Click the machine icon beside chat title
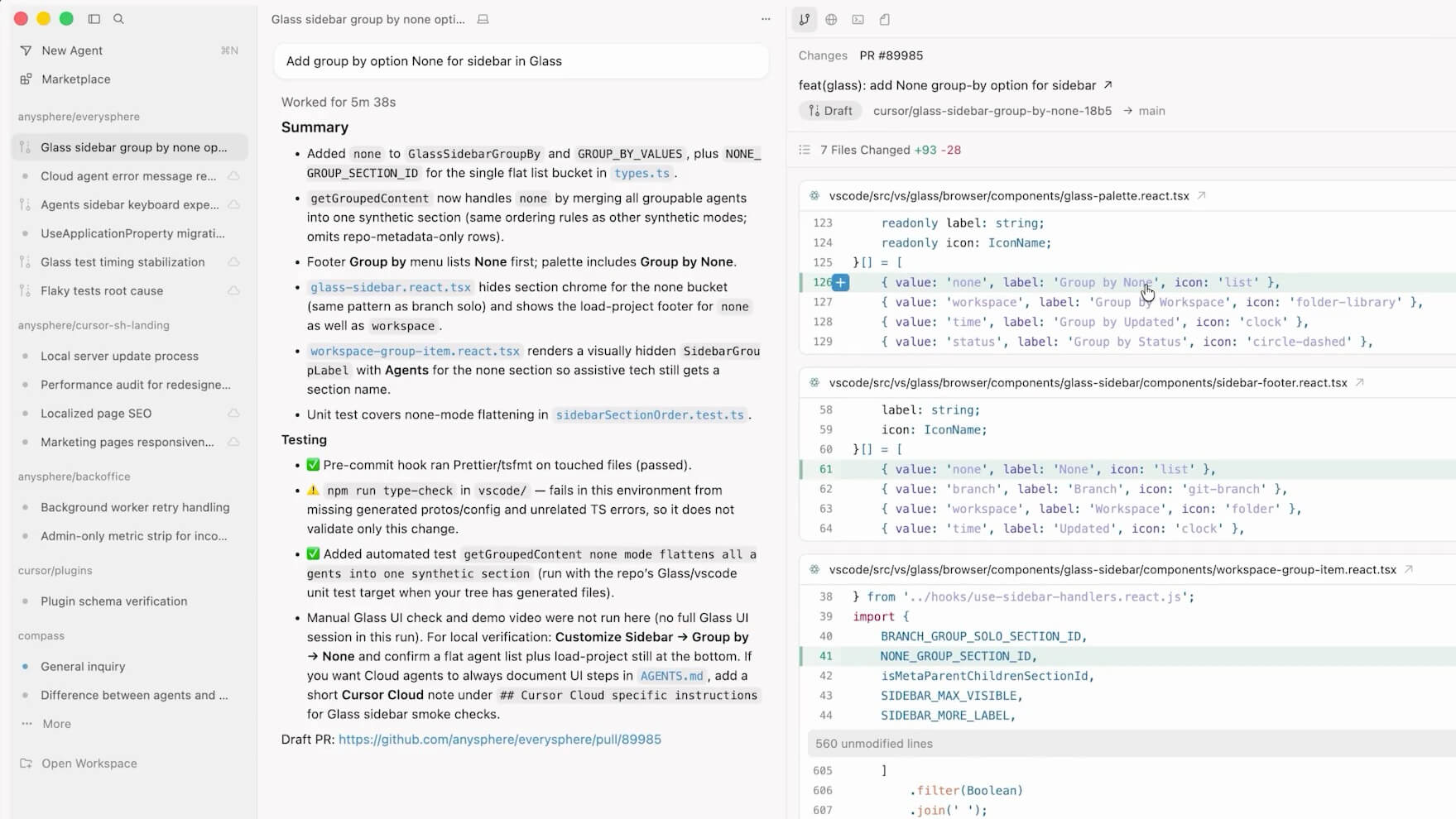The height and width of the screenshot is (819, 1456). (483, 19)
